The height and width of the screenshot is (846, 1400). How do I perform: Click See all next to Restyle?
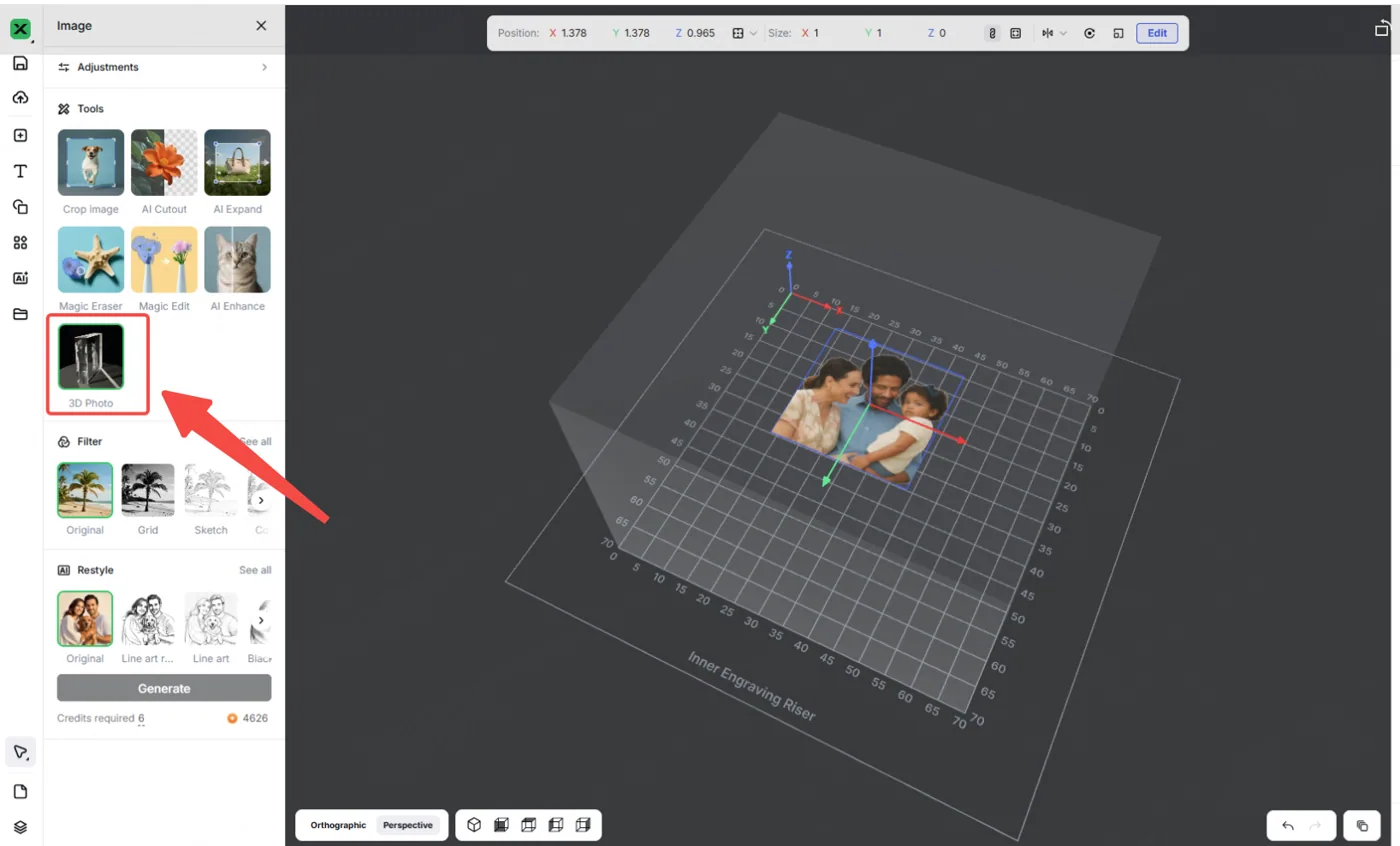(255, 570)
